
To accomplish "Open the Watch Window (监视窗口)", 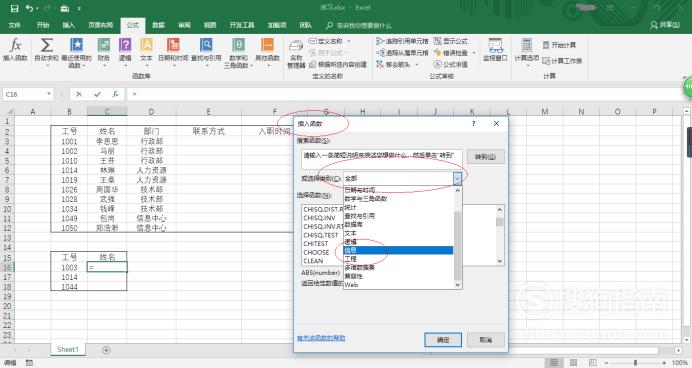I will click(x=495, y=49).
